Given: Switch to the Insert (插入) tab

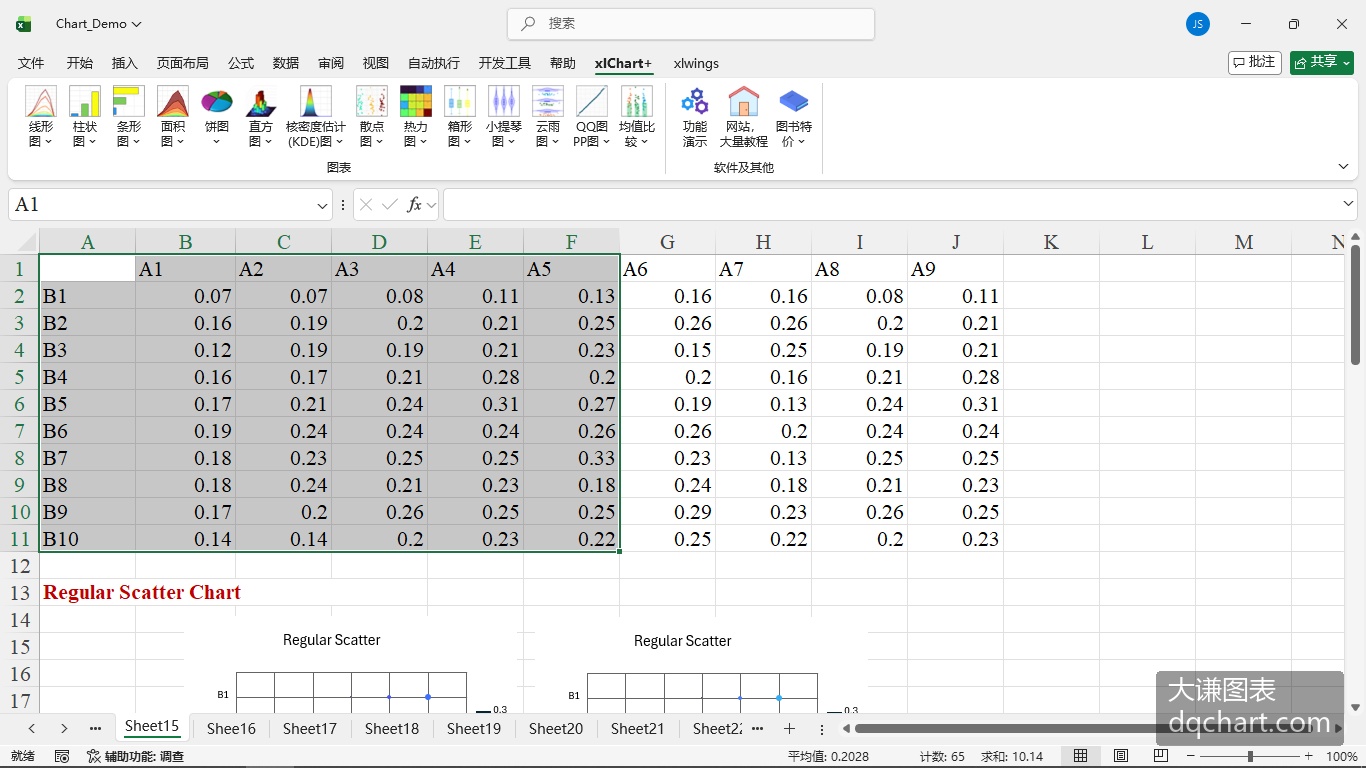Looking at the screenshot, I should click(125, 63).
